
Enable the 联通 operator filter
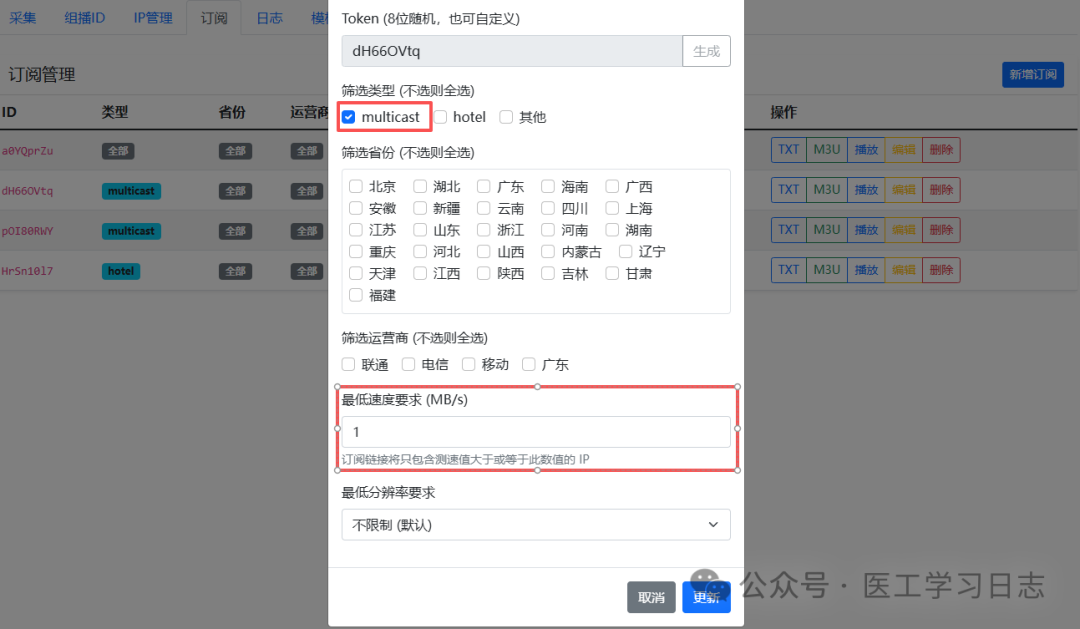348,364
